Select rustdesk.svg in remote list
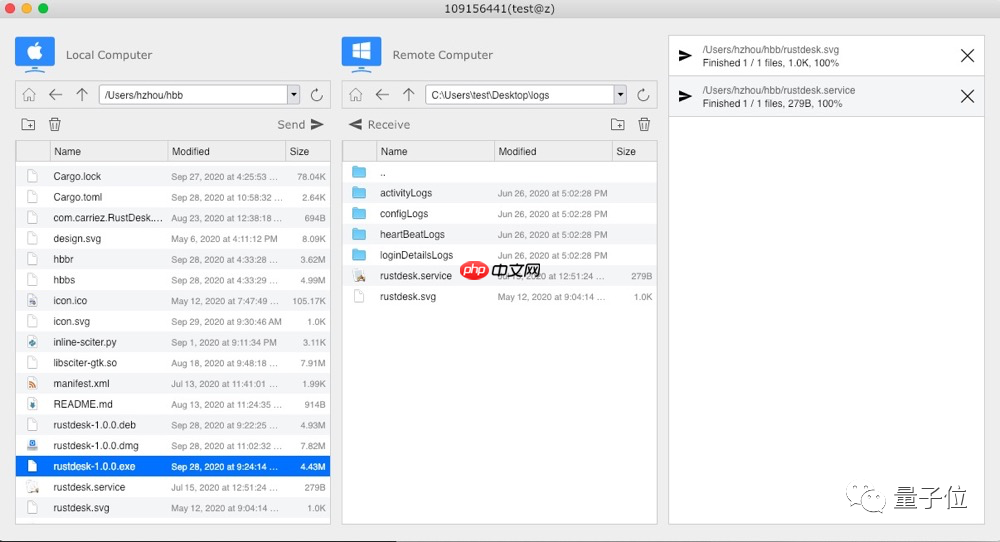This screenshot has height=542, width=1000. pos(499,297)
